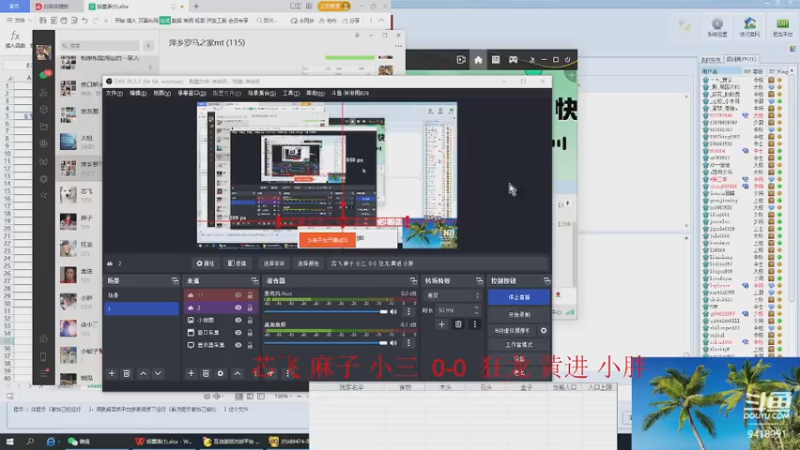Open source properties gear in Sources panel

[220, 373]
